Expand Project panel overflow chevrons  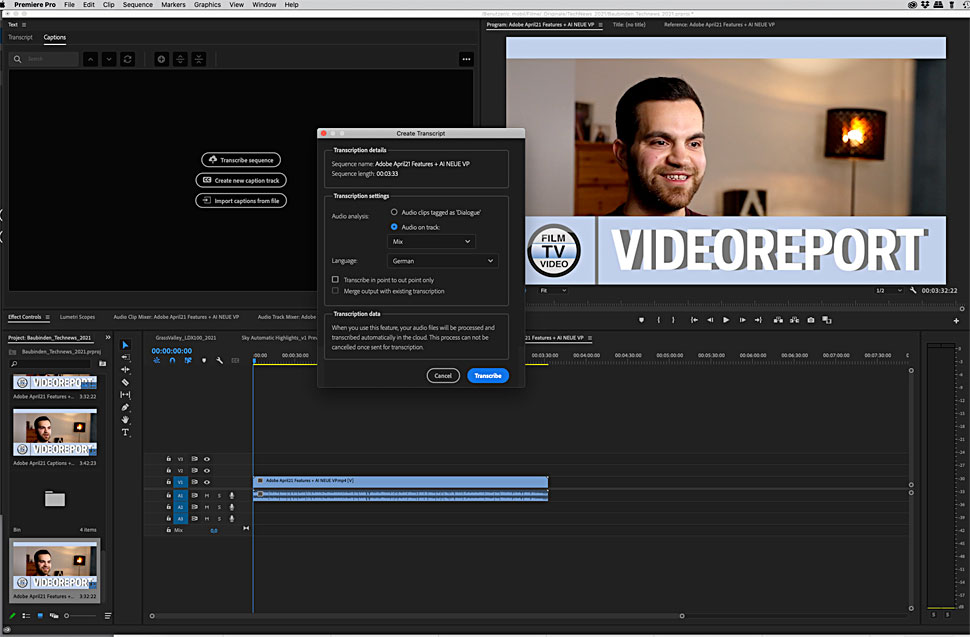(108, 338)
